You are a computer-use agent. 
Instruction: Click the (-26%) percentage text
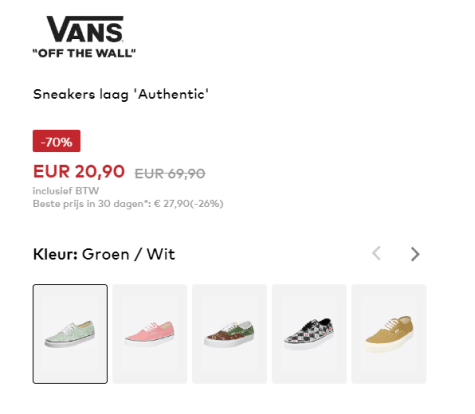tap(207, 204)
